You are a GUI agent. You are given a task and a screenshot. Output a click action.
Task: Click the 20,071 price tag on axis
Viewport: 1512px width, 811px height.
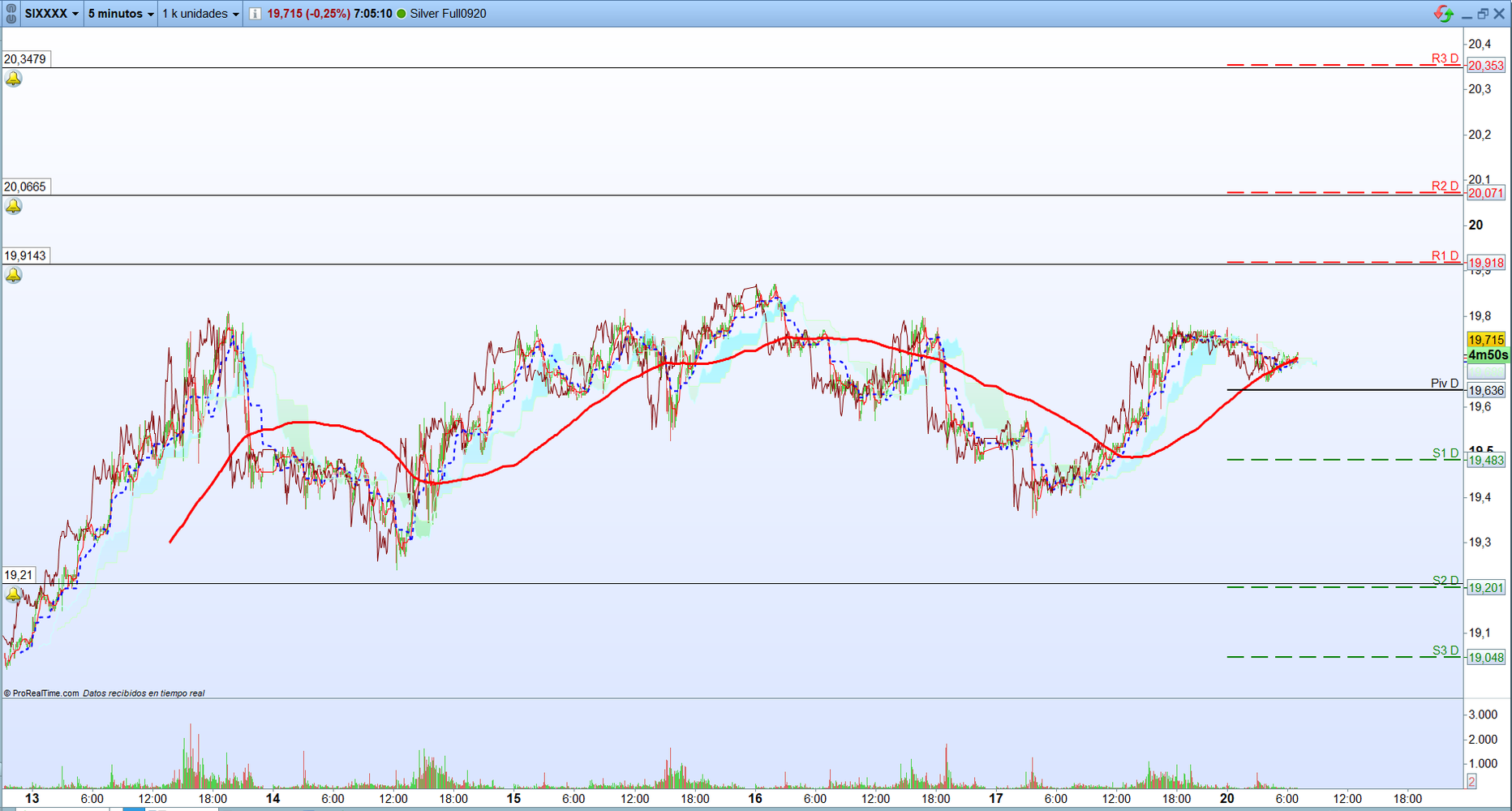[1486, 193]
